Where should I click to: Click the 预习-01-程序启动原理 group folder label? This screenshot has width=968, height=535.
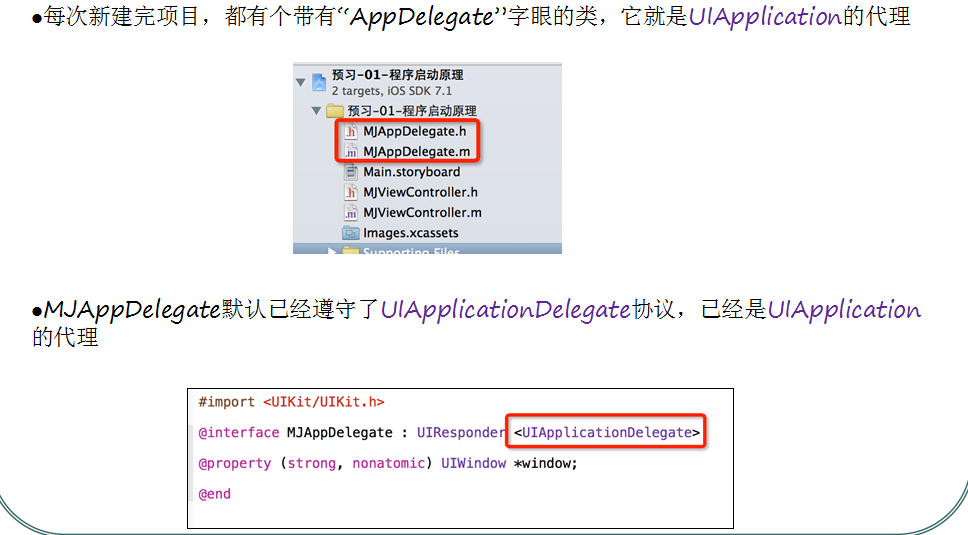click(x=412, y=111)
